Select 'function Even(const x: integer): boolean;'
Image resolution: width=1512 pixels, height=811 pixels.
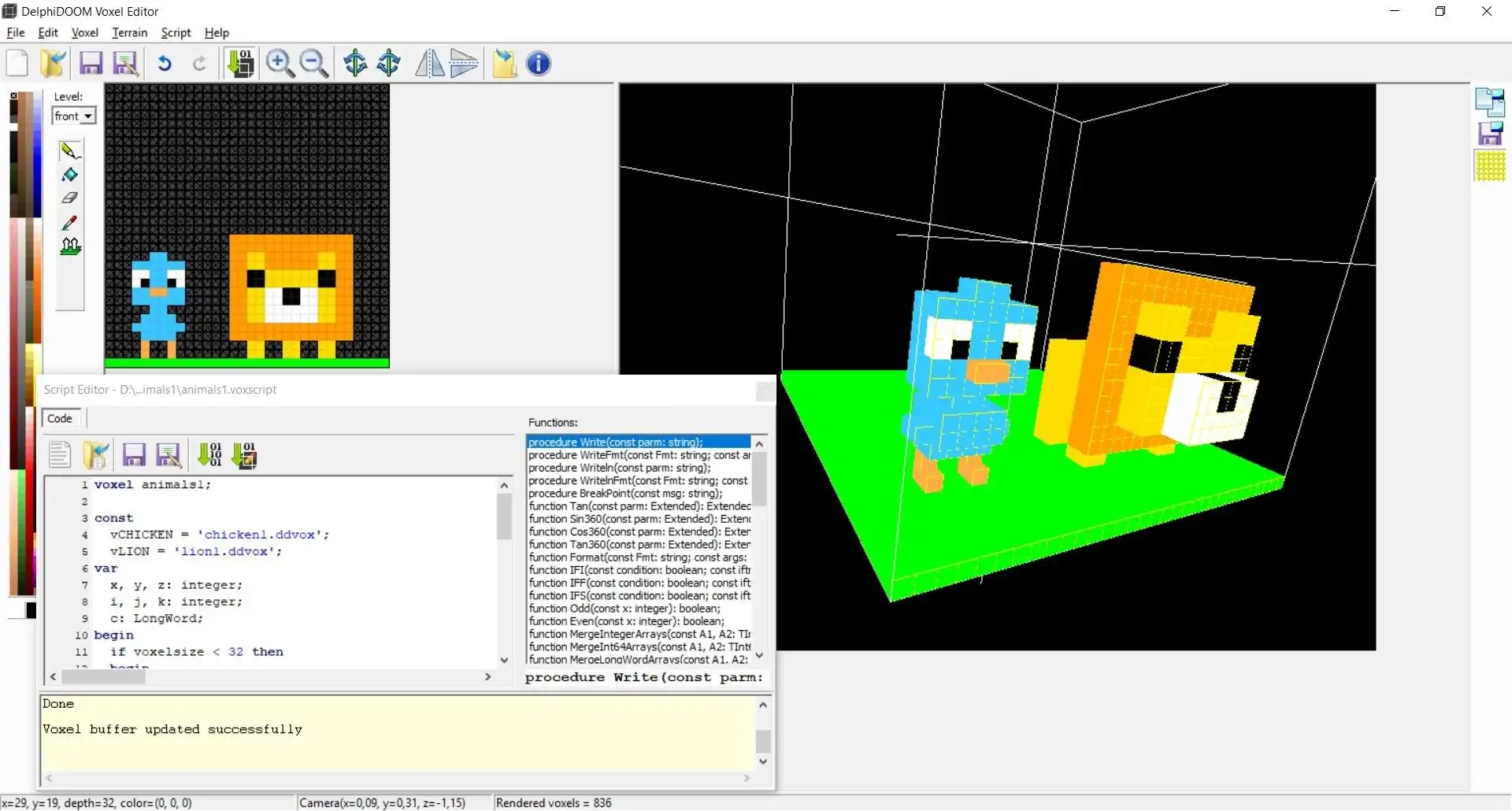tap(627, 621)
